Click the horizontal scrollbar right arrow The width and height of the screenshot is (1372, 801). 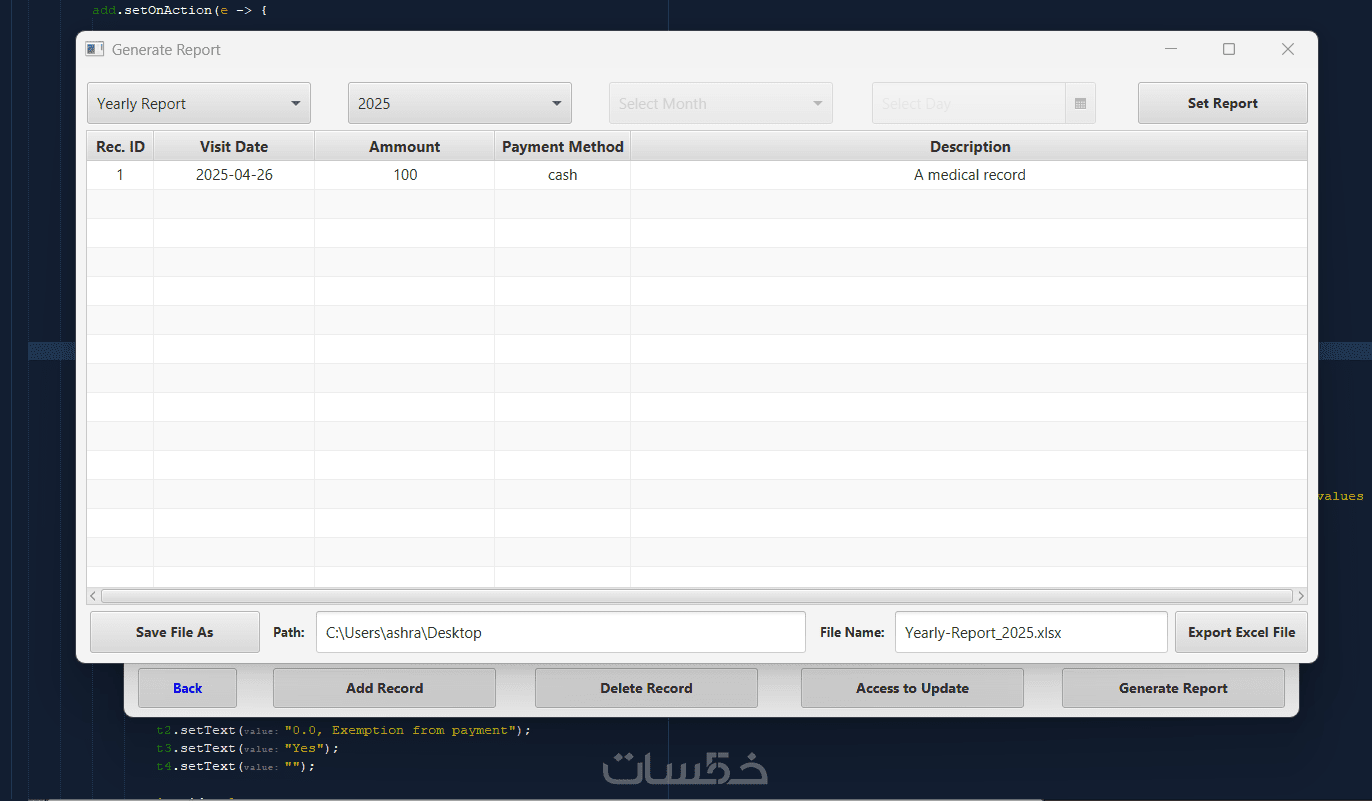coord(1300,596)
